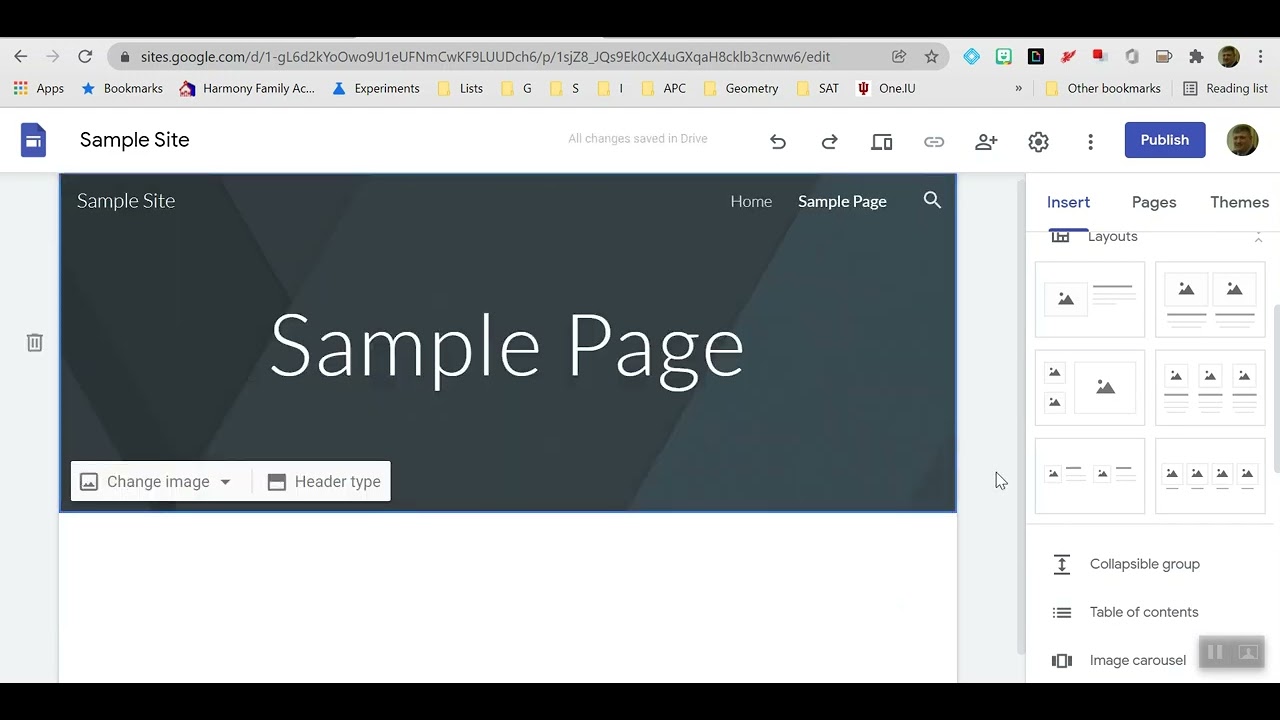Switch to the Themes tab
The image size is (1280, 720).
(x=1239, y=202)
